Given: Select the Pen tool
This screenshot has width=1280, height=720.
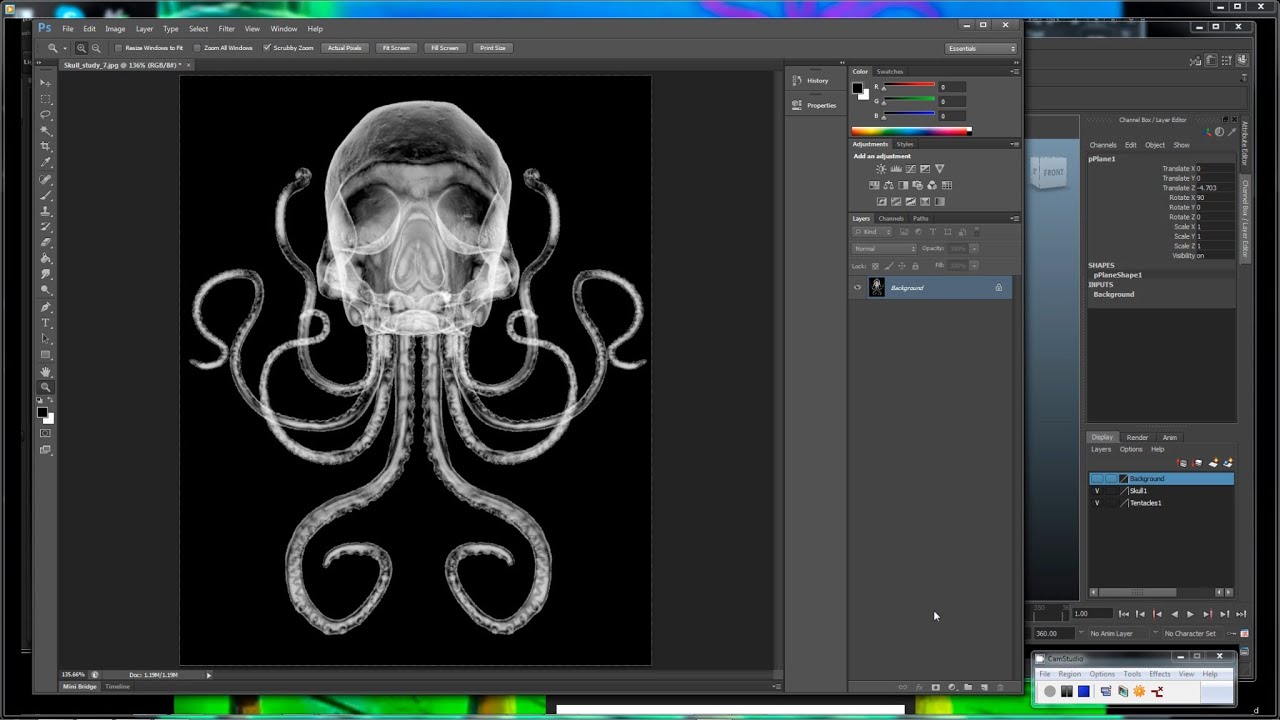Looking at the screenshot, I should click(x=46, y=307).
